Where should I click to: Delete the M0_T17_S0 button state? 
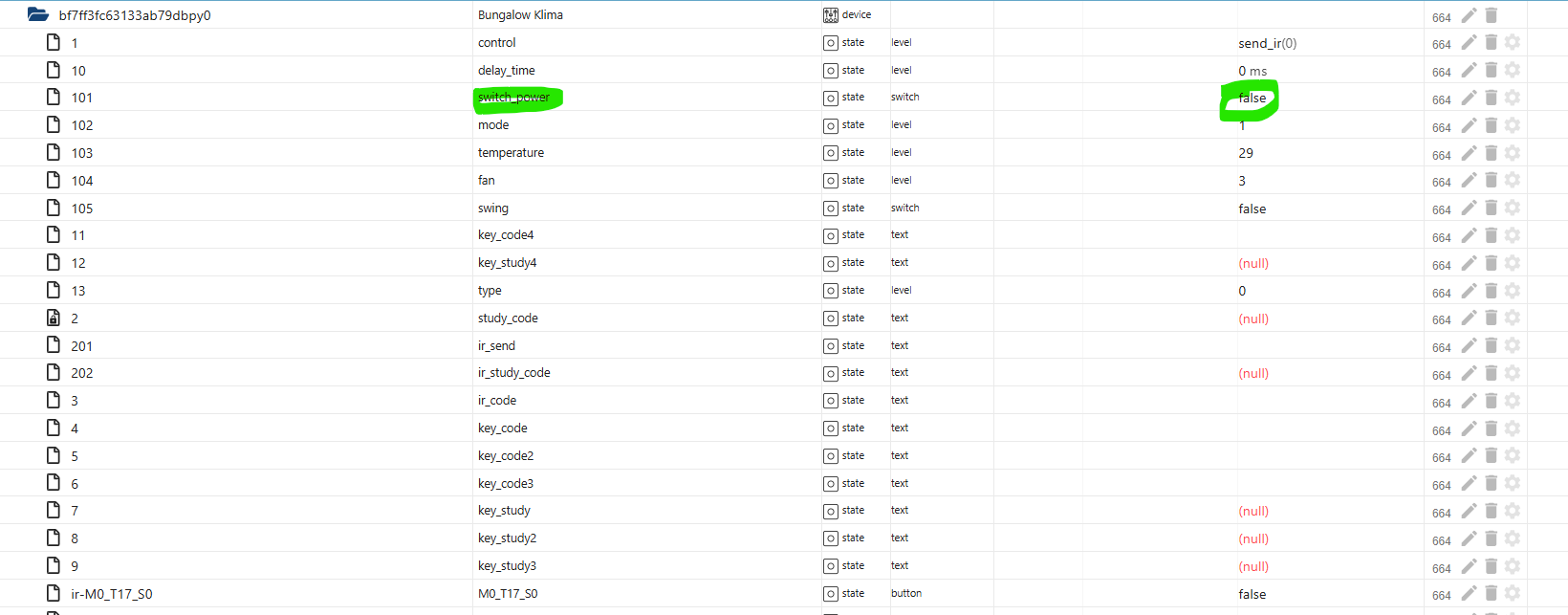click(1491, 593)
